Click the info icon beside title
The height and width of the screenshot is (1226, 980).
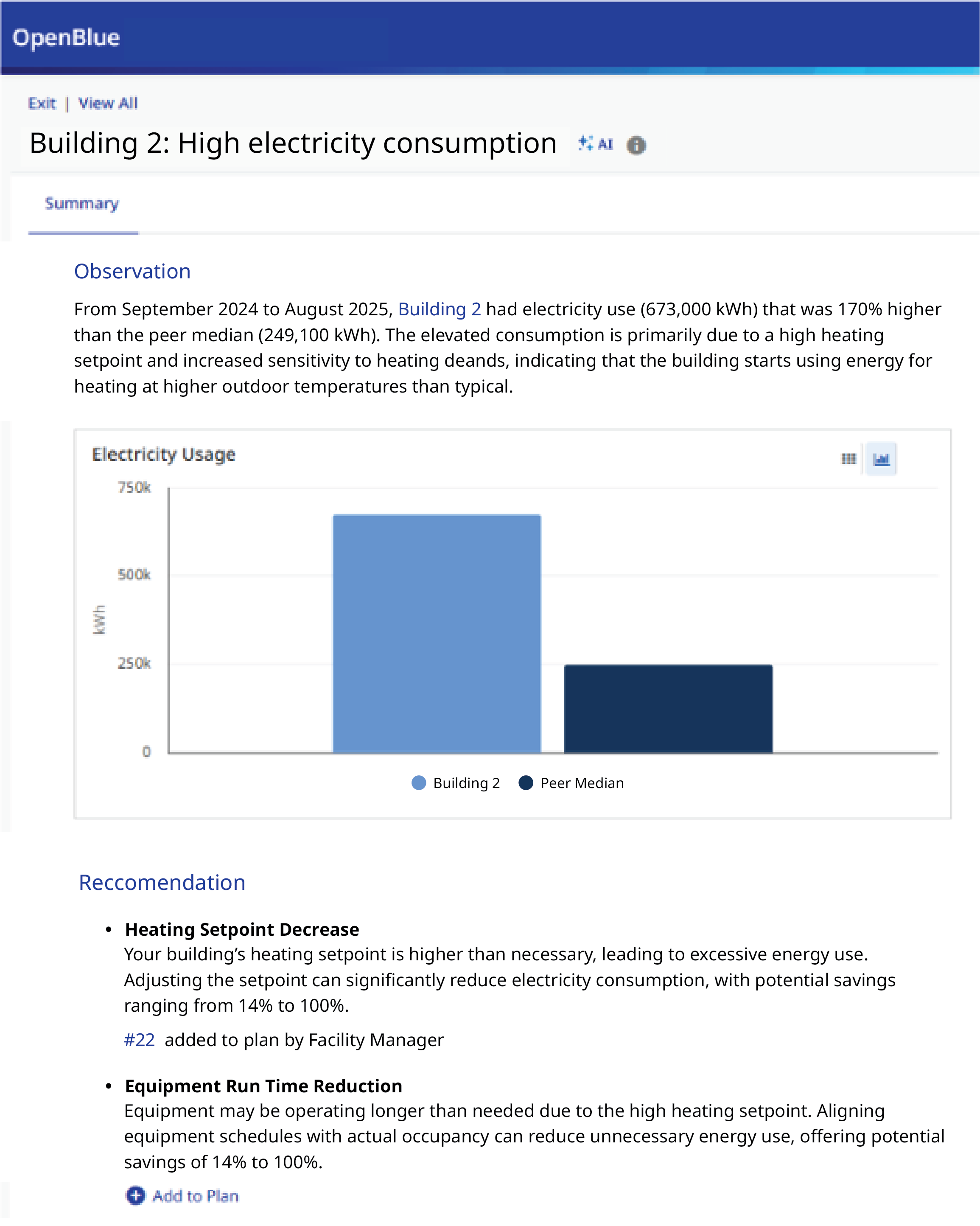pyautogui.click(x=636, y=146)
